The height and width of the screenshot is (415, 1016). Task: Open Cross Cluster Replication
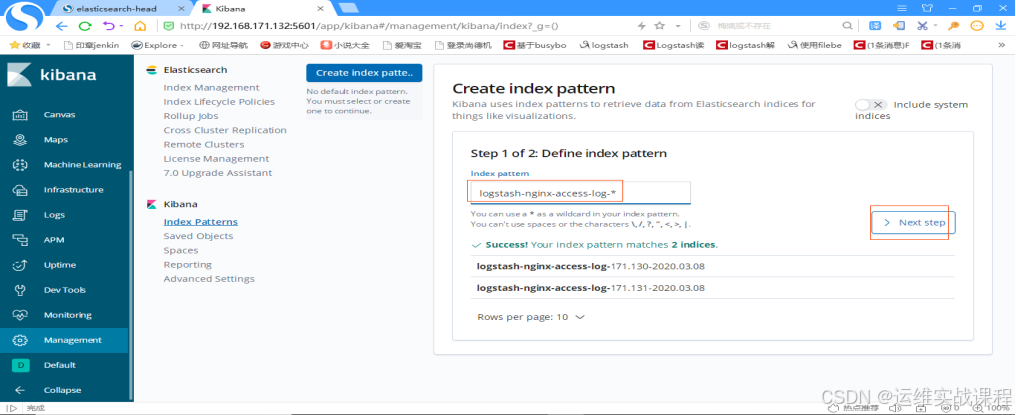(225, 130)
